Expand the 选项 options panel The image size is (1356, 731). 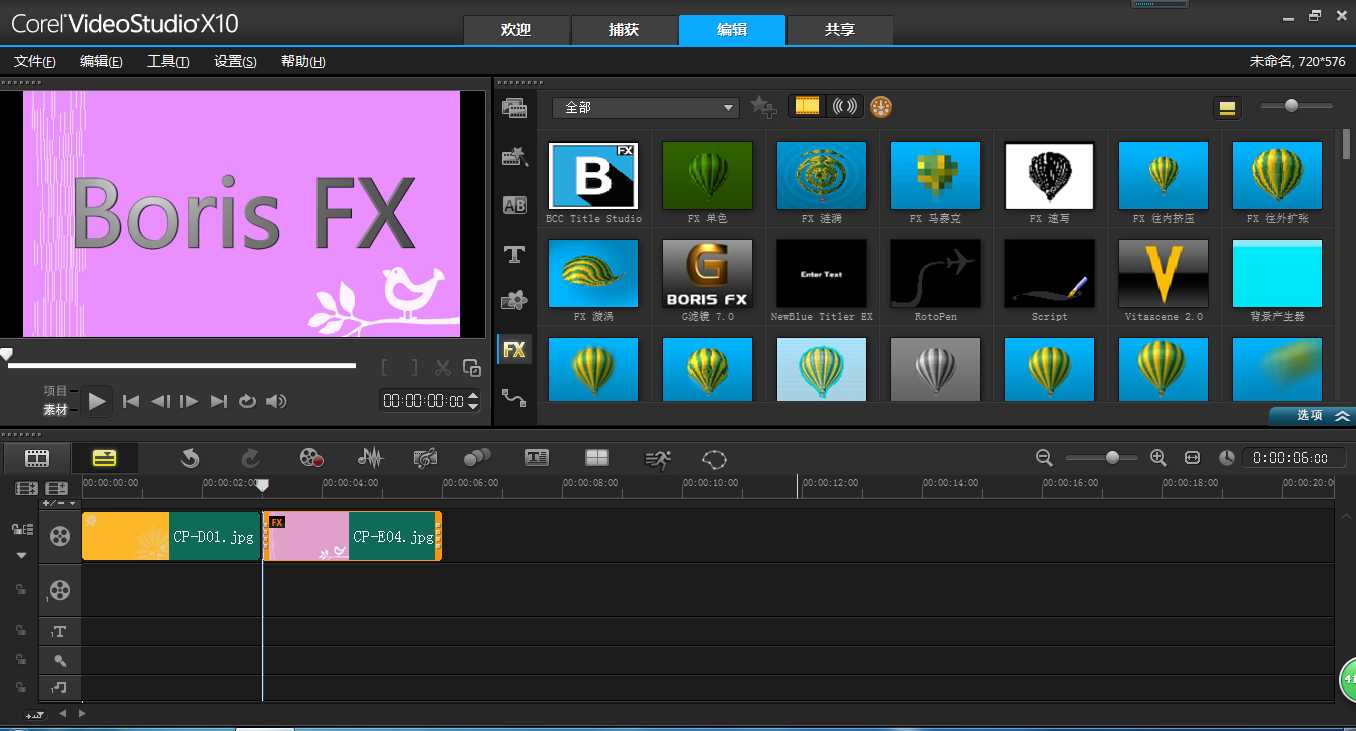pos(1311,415)
